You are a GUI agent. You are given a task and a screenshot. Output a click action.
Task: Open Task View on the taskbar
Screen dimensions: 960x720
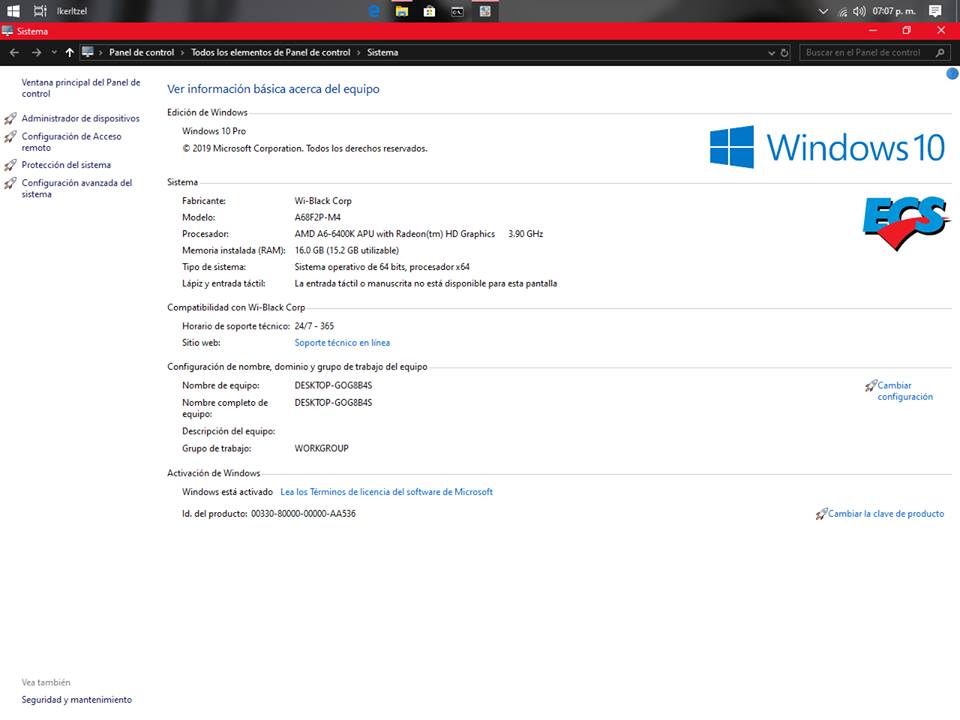(x=40, y=11)
